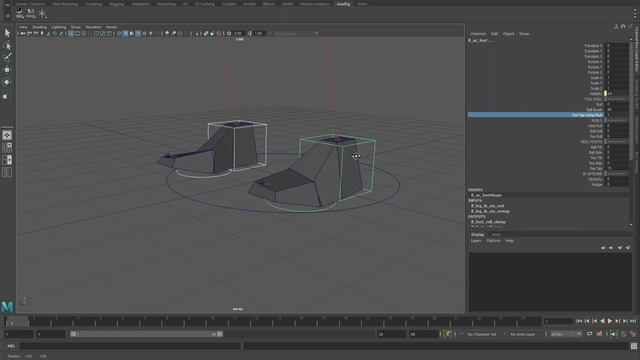The width and height of the screenshot is (640, 360).
Task: Open the Layers menu in Layer Editor
Action: [476, 241]
